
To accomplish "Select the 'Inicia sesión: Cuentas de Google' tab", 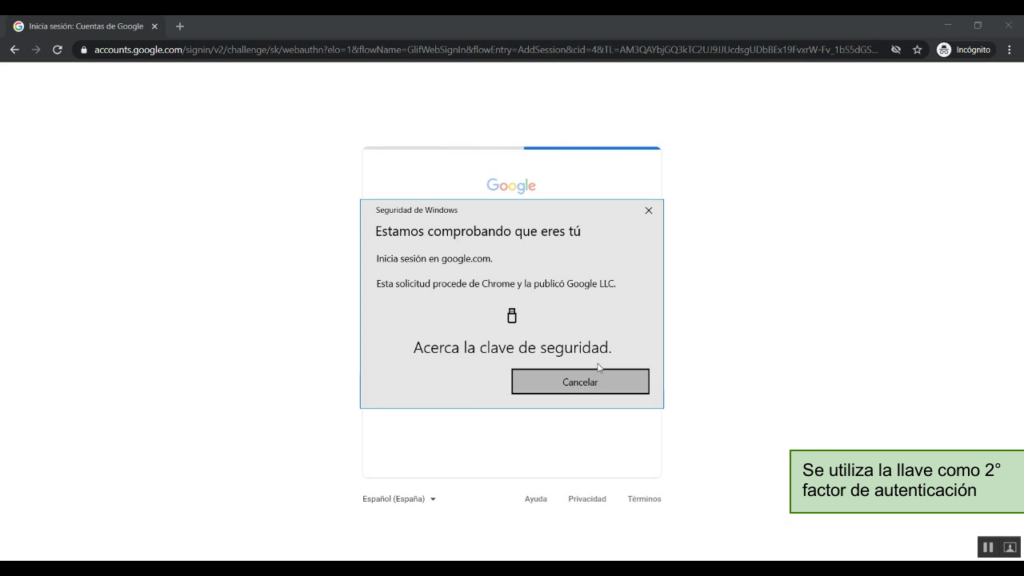I will pyautogui.click(x=86, y=26).
